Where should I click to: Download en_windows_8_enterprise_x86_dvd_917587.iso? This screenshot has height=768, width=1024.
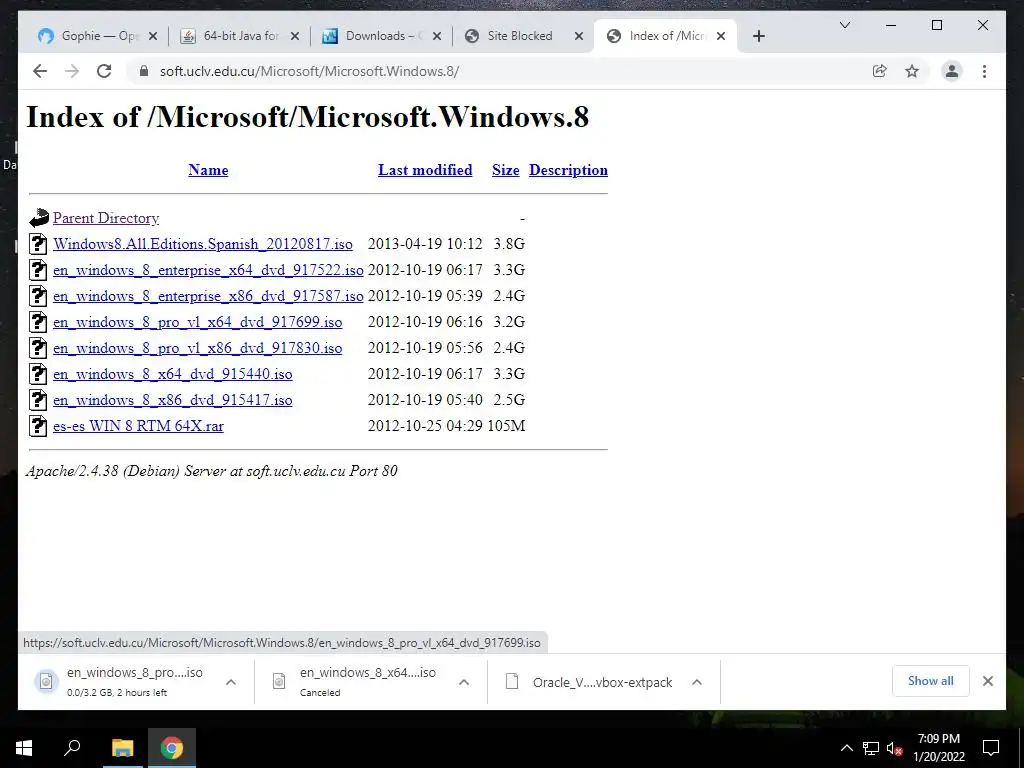[x=208, y=296]
